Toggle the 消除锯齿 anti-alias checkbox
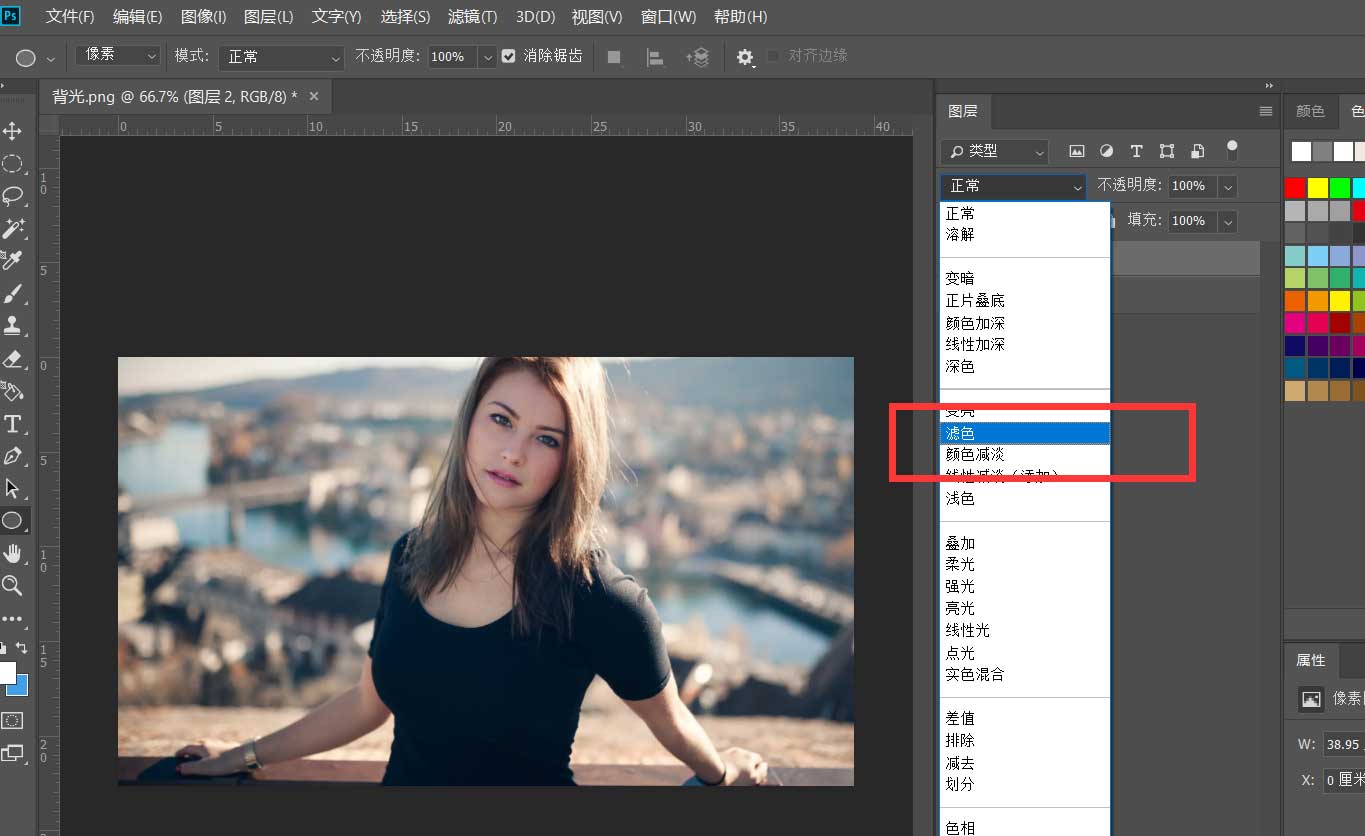This screenshot has width=1365, height=836. 509,56
